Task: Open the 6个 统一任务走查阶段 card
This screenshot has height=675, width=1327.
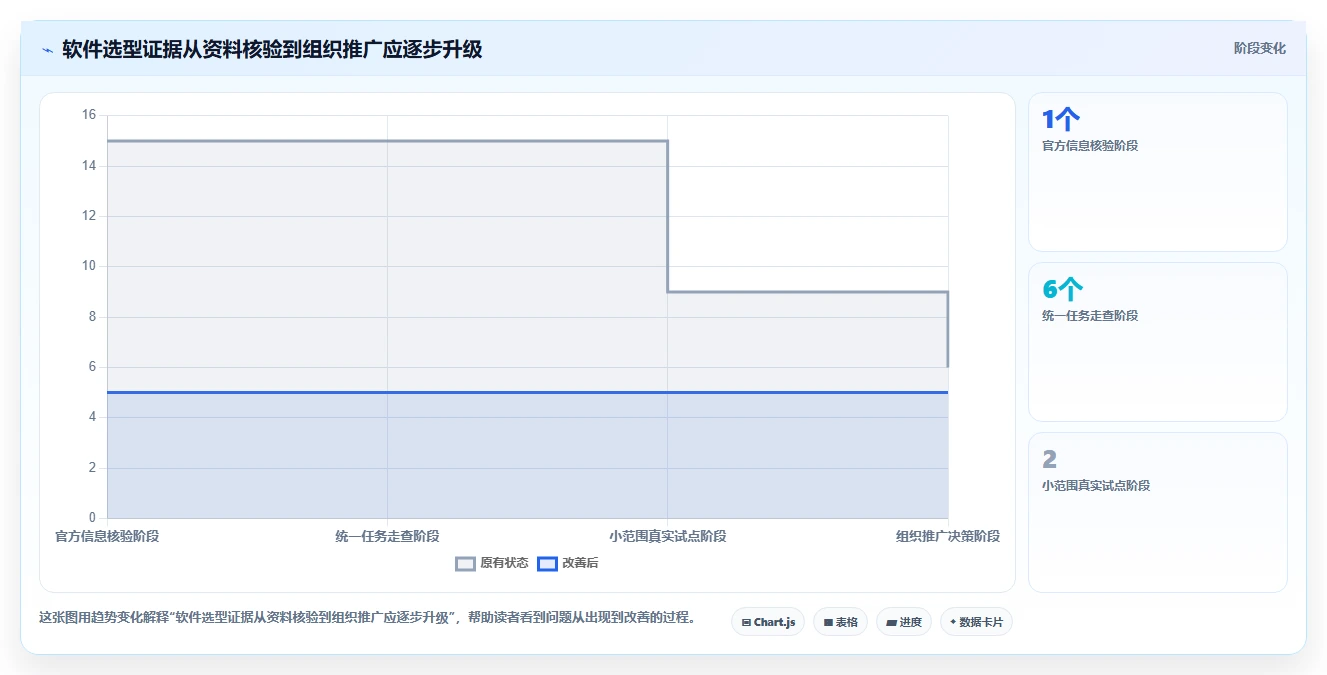Action: 1158,342
